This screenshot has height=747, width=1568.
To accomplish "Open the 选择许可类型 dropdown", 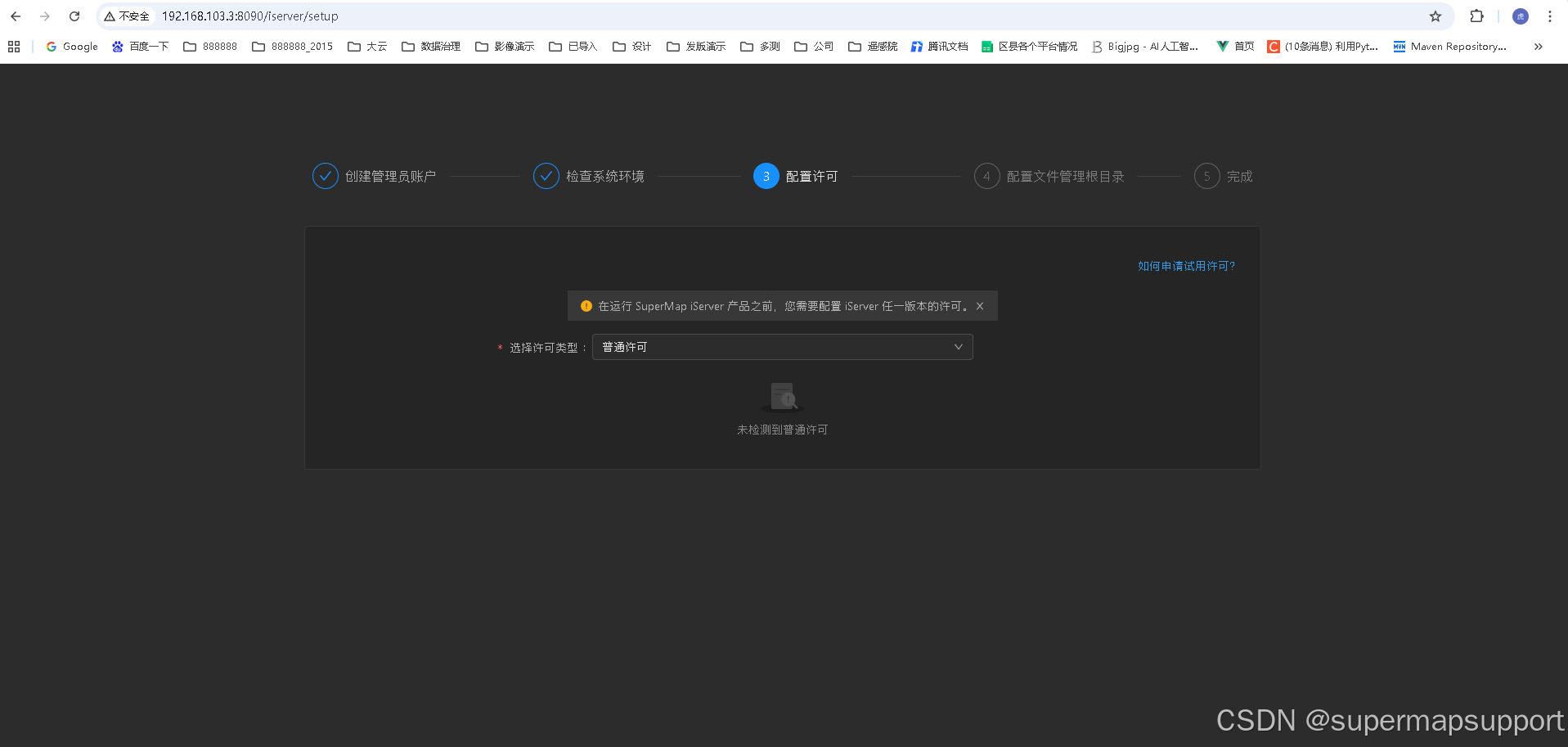I will tap(781, 347).
